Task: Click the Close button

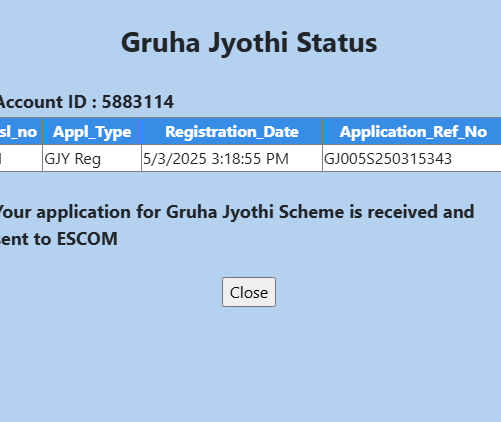Action: [249, 292]
